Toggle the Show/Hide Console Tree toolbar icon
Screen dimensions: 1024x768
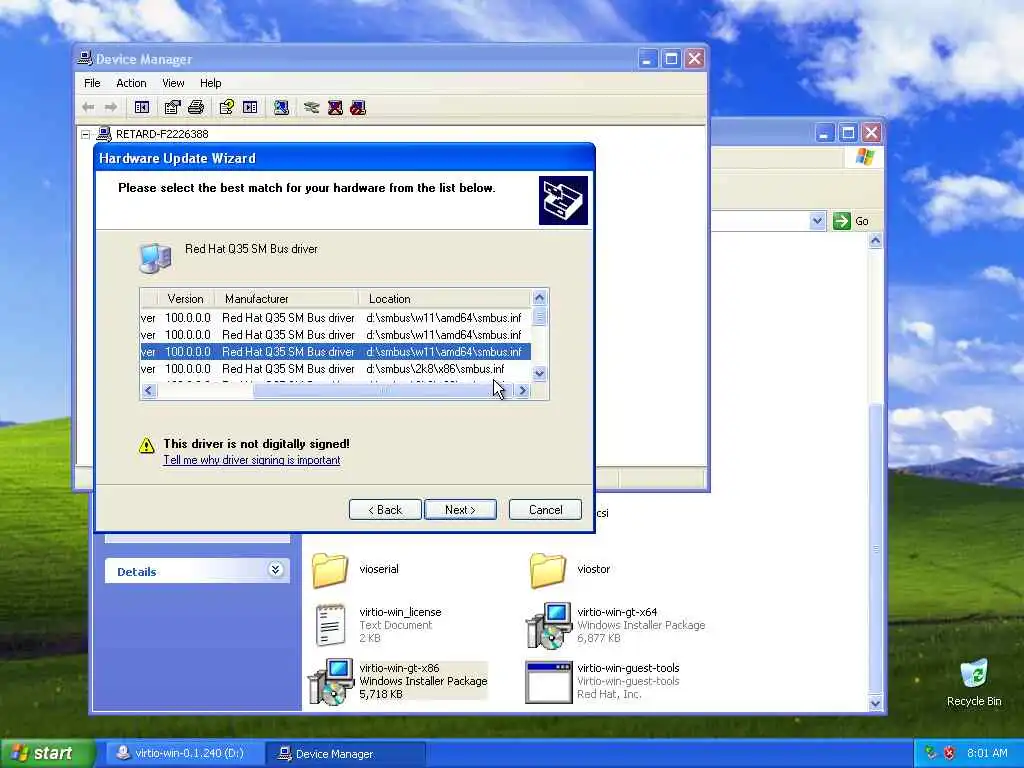pyautogui.click(x=142, y=107)
